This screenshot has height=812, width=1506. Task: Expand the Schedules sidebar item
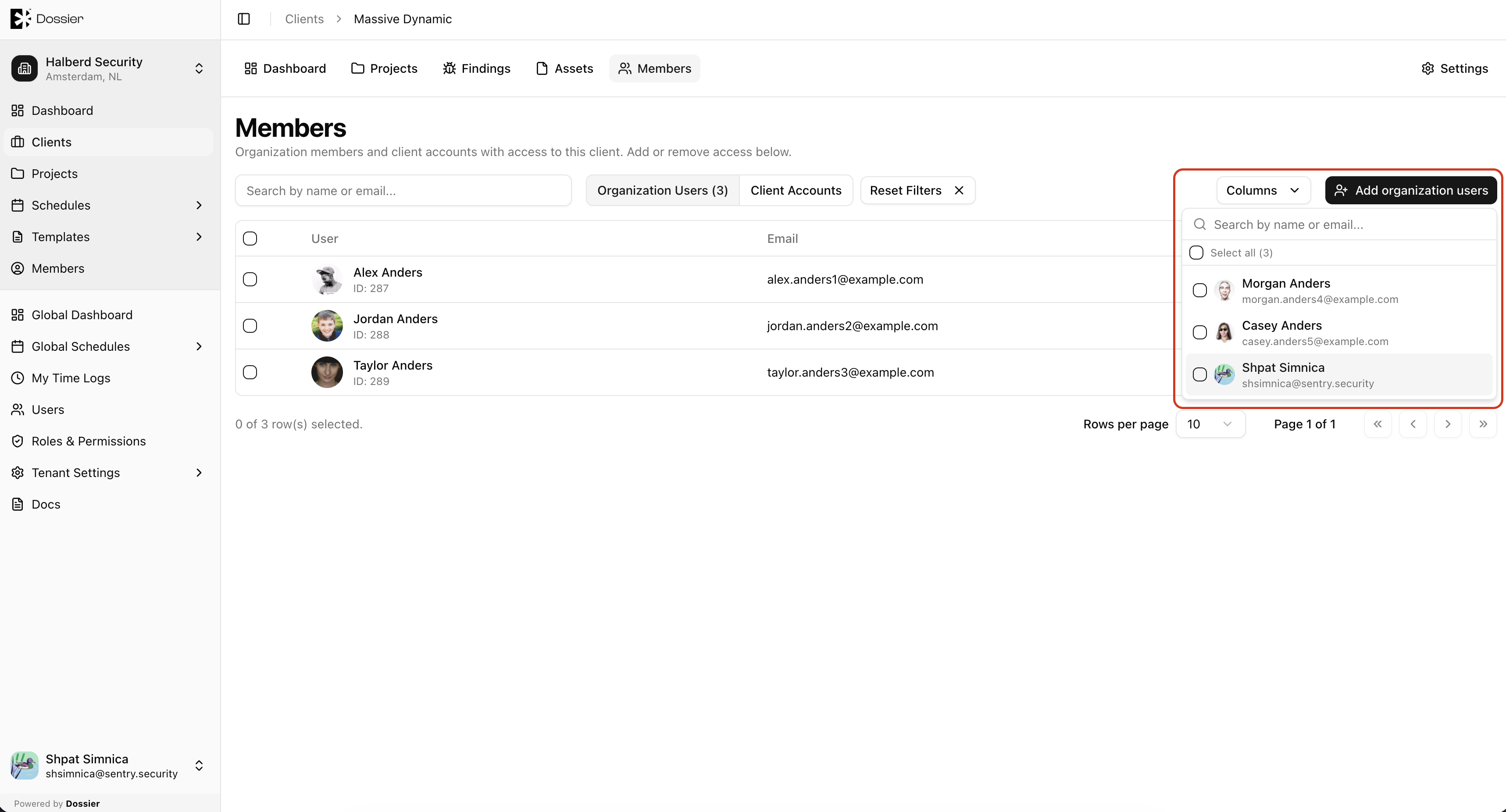(199, 205)
